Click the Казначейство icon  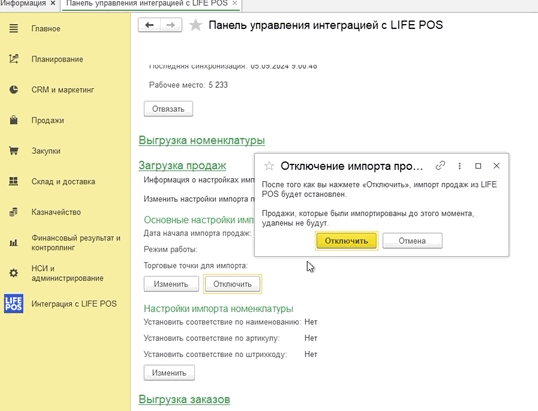click(x=13, y=212)
